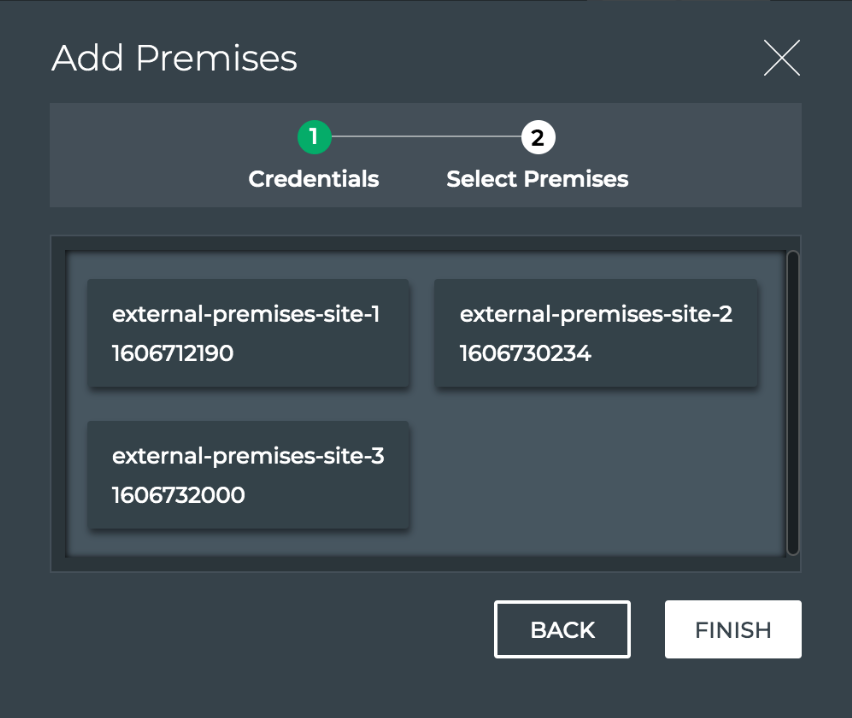The image size is (852, 718).
Task: Click the line connecting steps 1 and 2
Action: 425,137
